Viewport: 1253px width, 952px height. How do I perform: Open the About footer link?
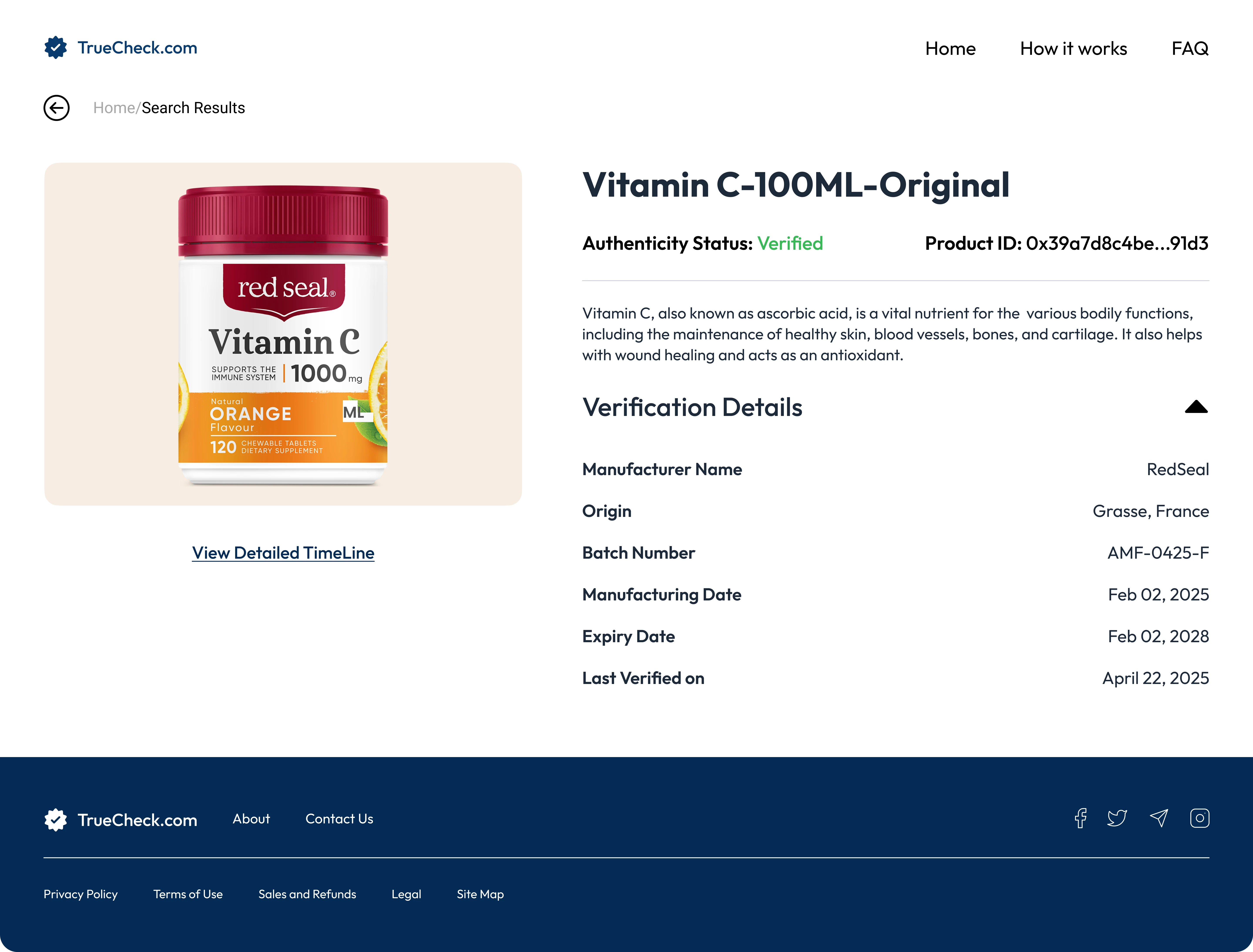[x=251, y=819]
